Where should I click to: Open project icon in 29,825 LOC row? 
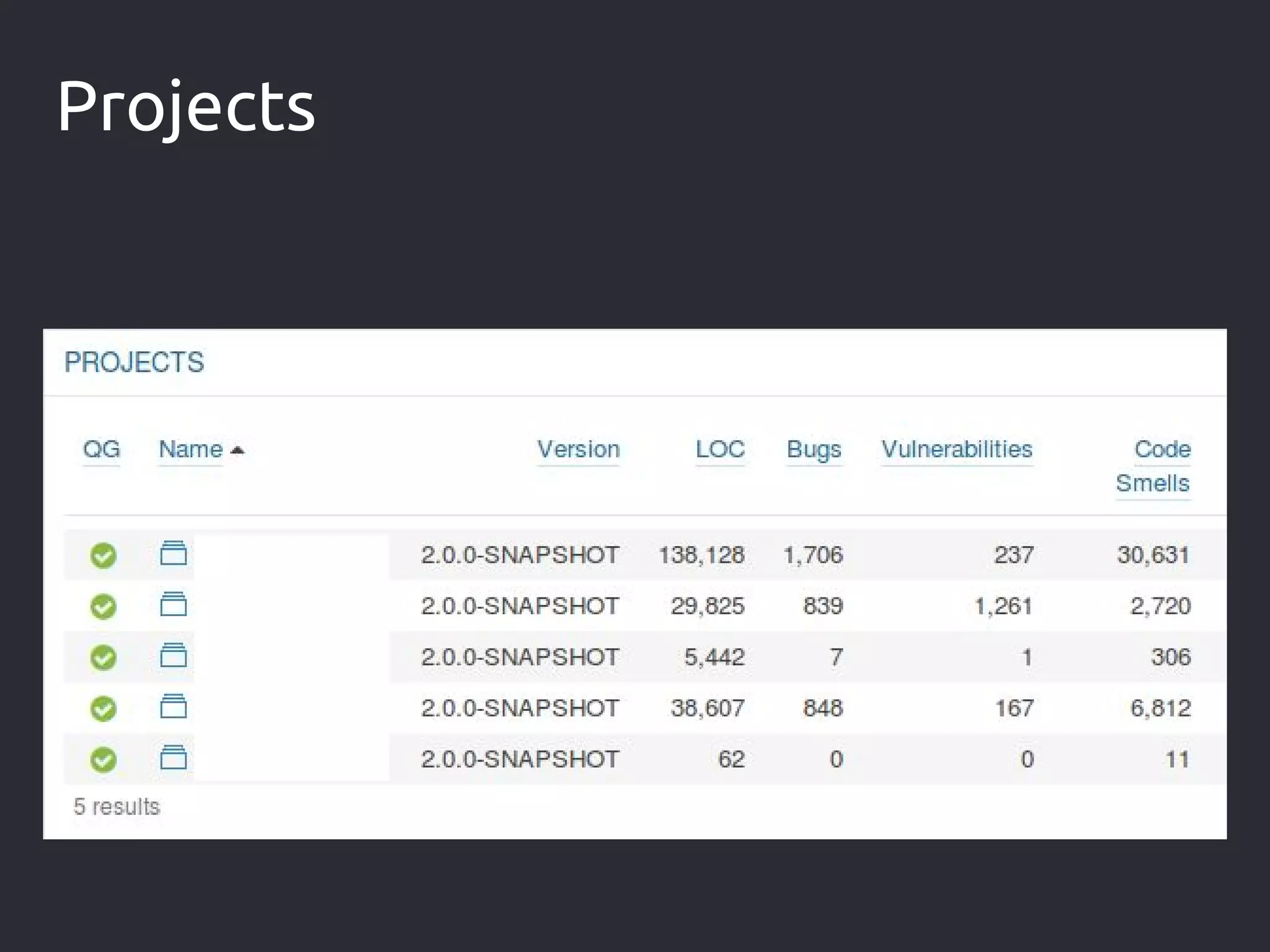tap(173, 604)
